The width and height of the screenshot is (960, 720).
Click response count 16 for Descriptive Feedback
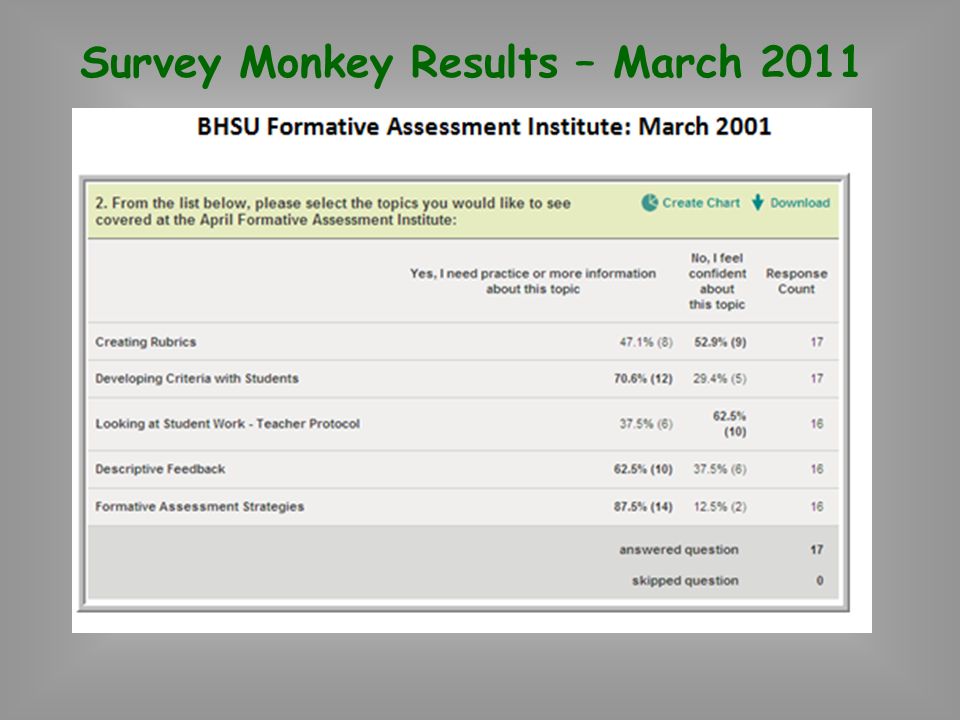pos(817,469)
